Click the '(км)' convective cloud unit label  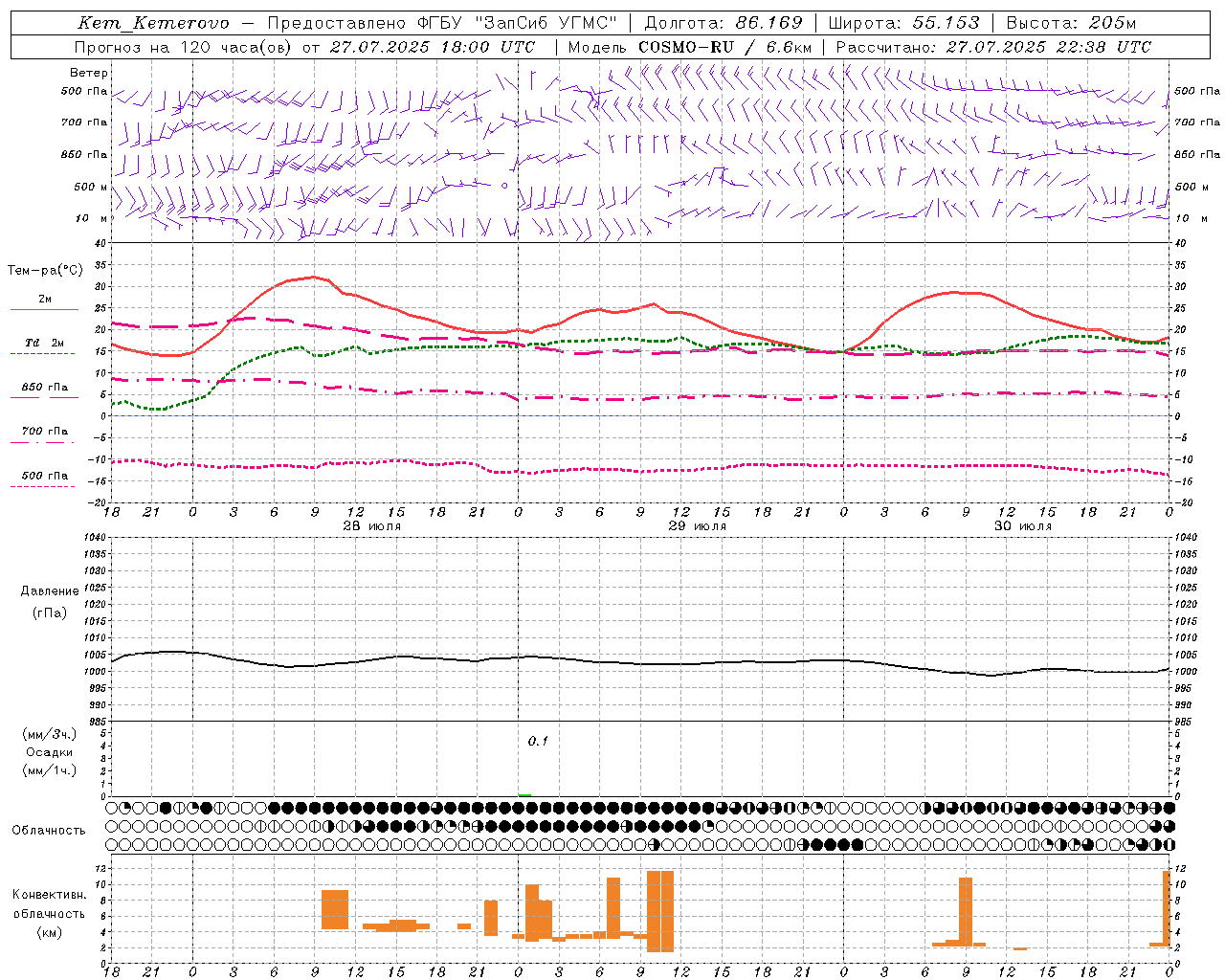tap(50, 932)
